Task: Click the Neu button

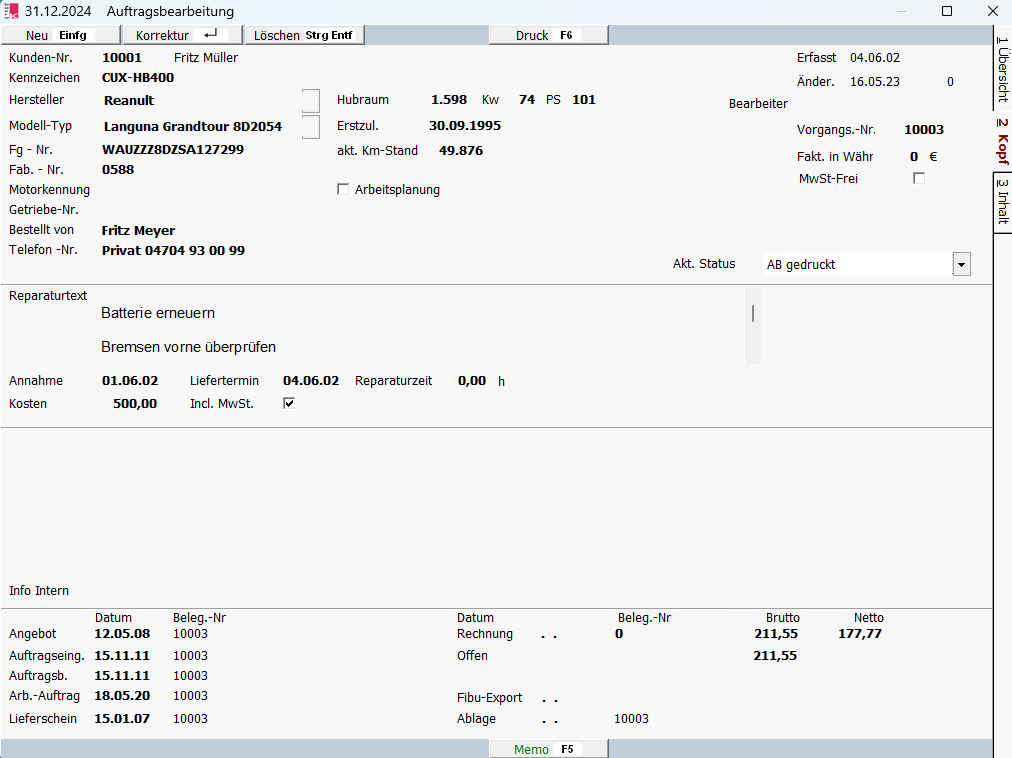Action: coord(60,35)
